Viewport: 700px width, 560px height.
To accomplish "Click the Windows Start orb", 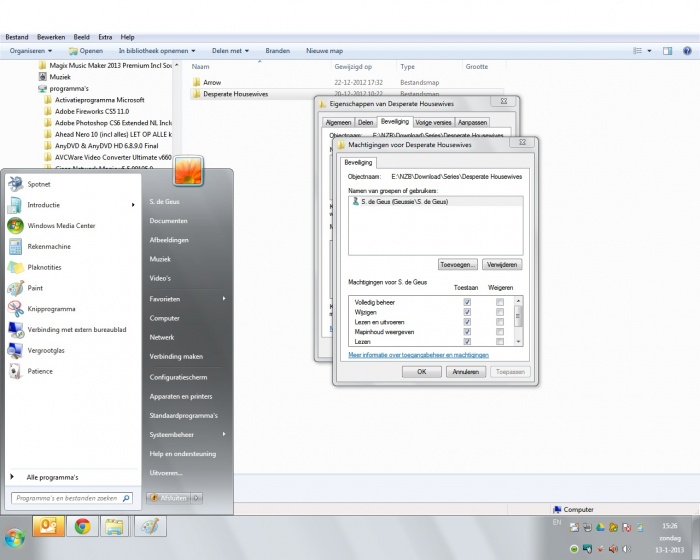I will (x=15, y=538).
